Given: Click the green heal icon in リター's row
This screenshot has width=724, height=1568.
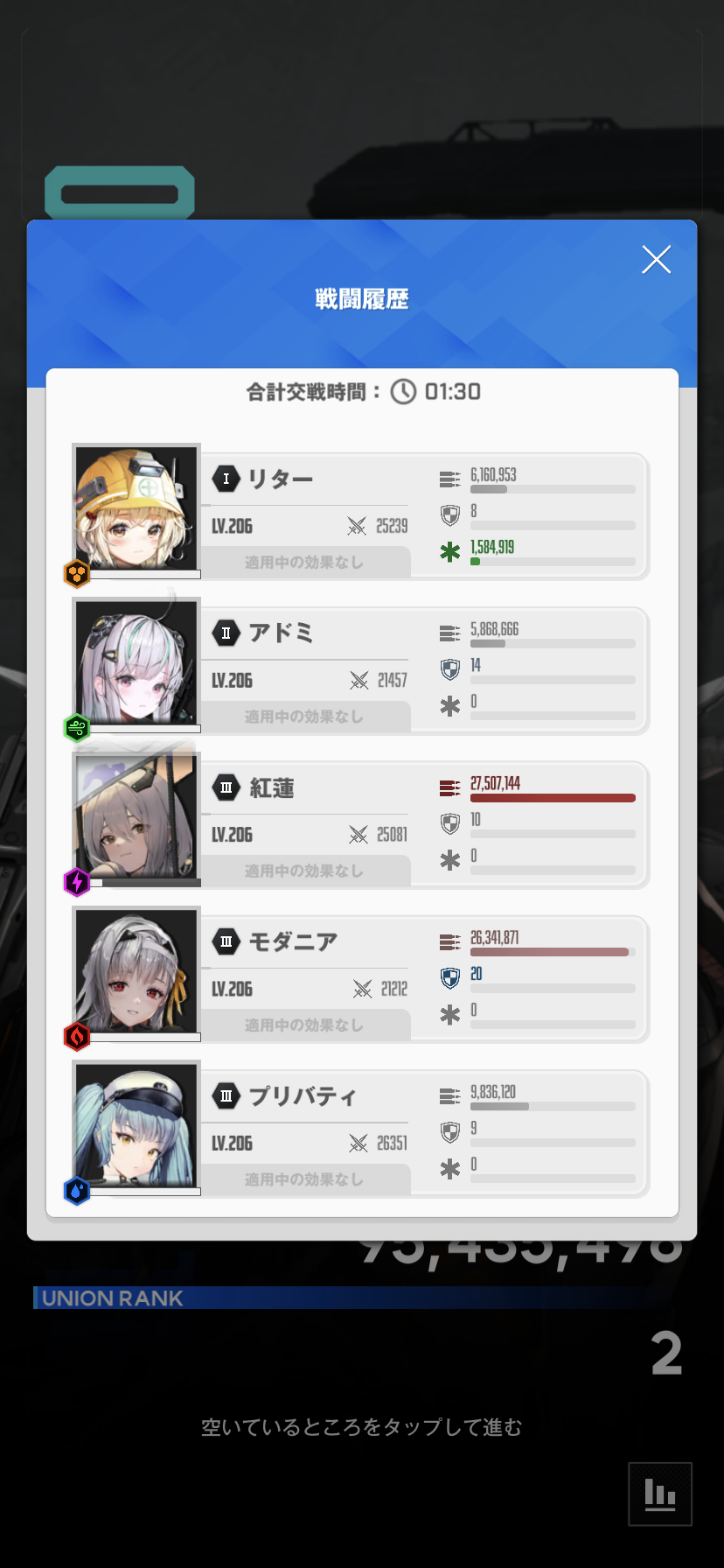Looking at the screenshot, I should tap(449, 552).
